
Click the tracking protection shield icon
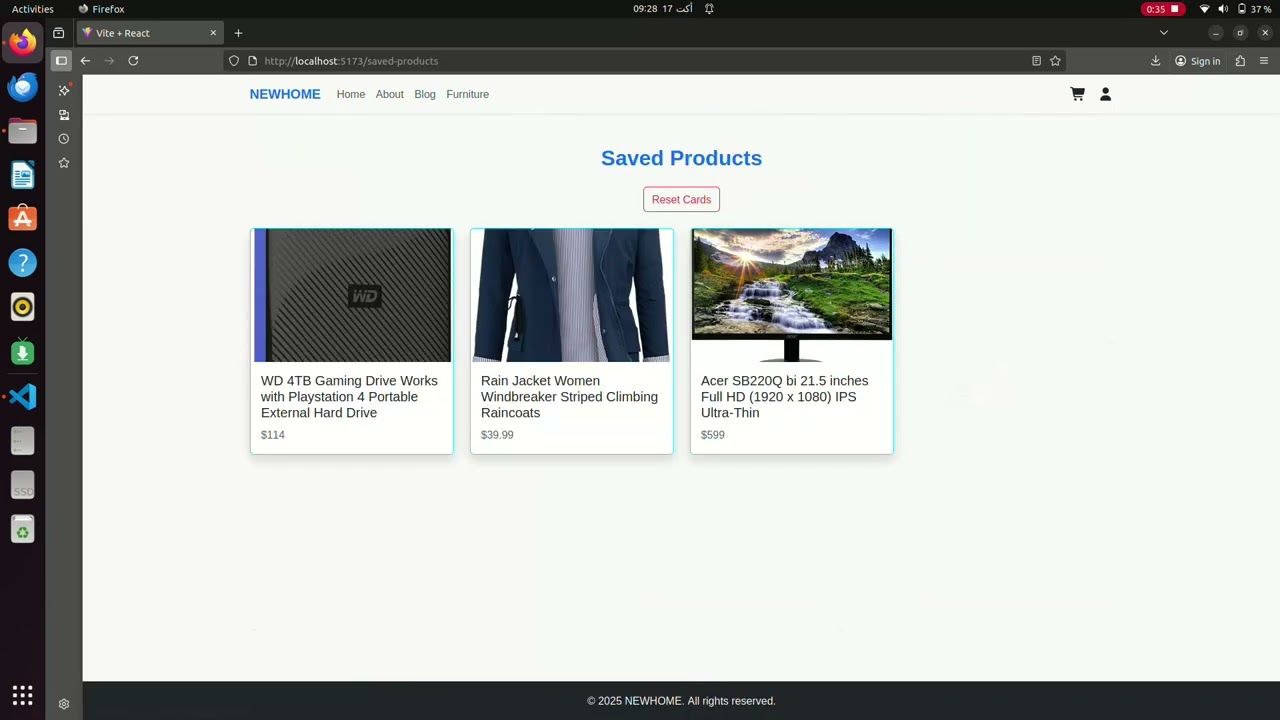234,61
